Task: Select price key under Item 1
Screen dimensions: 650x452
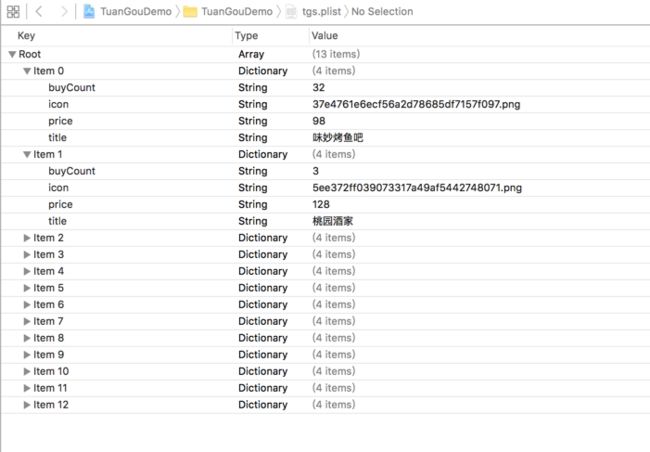Action: click(60, 204)
